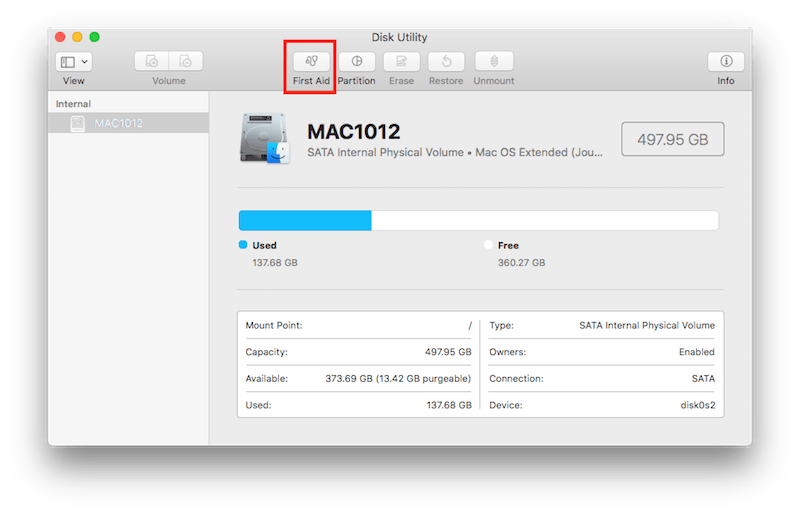
Task: Click the Mount Point row
Action: (359, 325)
